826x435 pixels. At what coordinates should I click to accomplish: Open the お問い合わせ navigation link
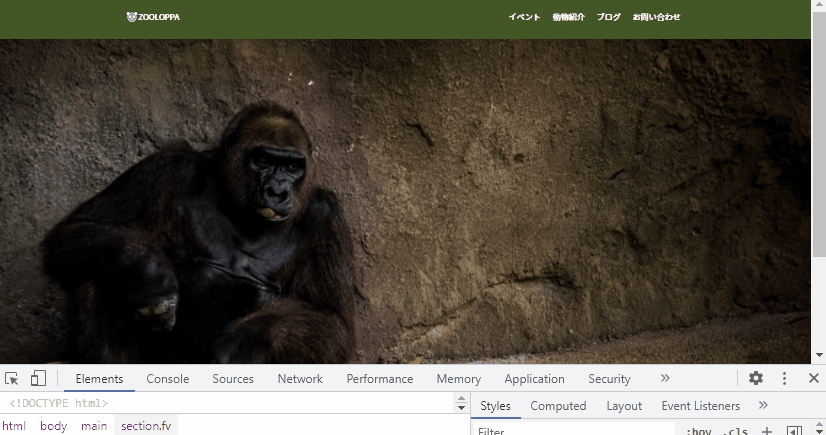(x=656, y=17)
